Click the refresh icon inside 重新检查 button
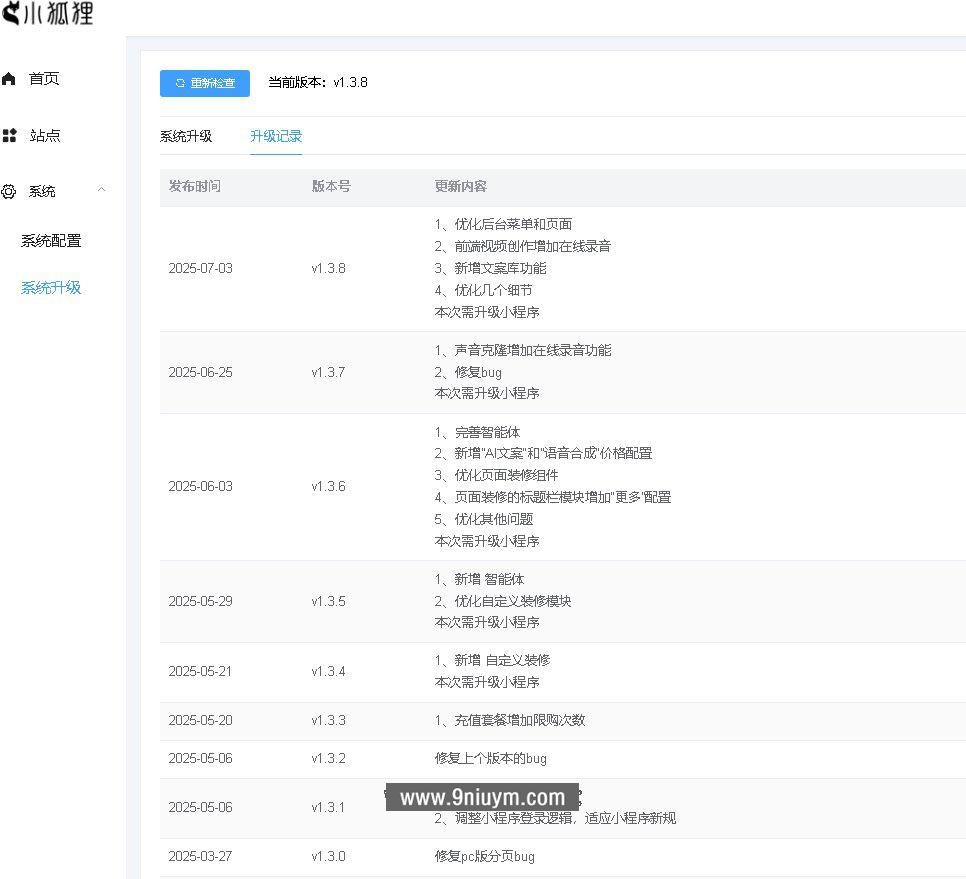966x879 pixels. point(180,83)
